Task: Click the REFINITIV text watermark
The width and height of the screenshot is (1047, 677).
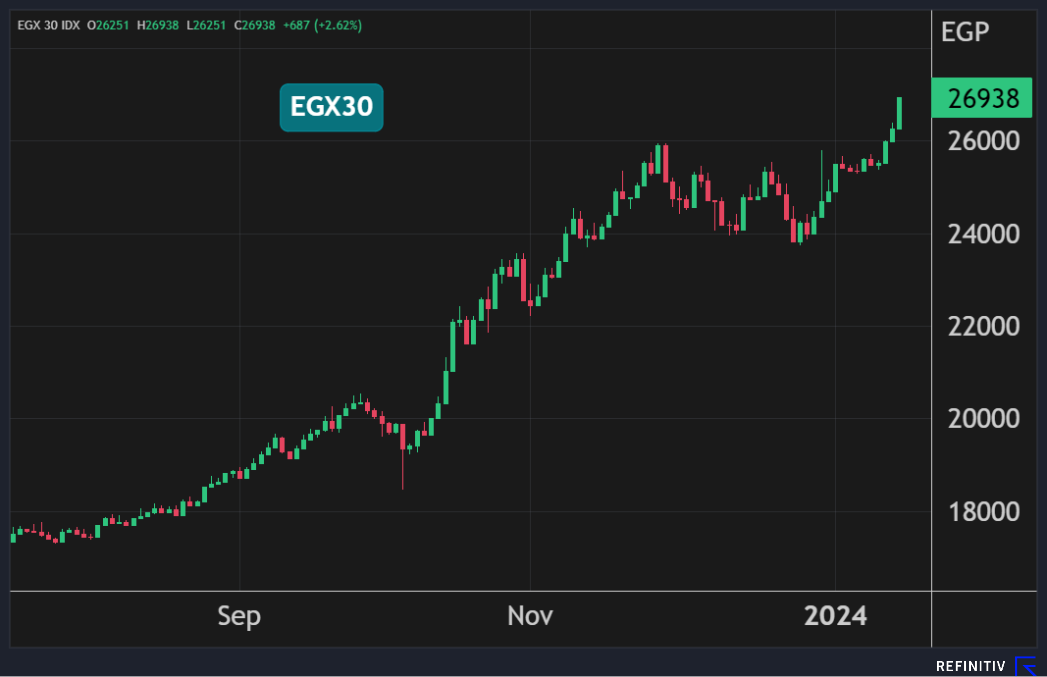Action: pos(971,666)
